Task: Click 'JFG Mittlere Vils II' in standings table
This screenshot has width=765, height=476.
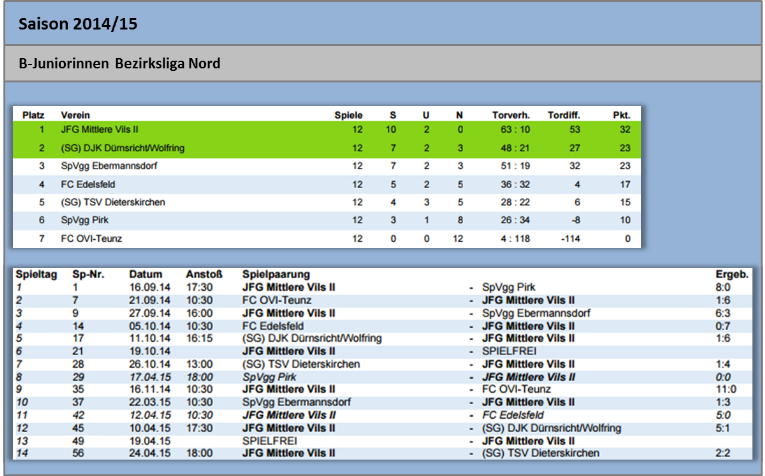Action: (x=100, y=129)
